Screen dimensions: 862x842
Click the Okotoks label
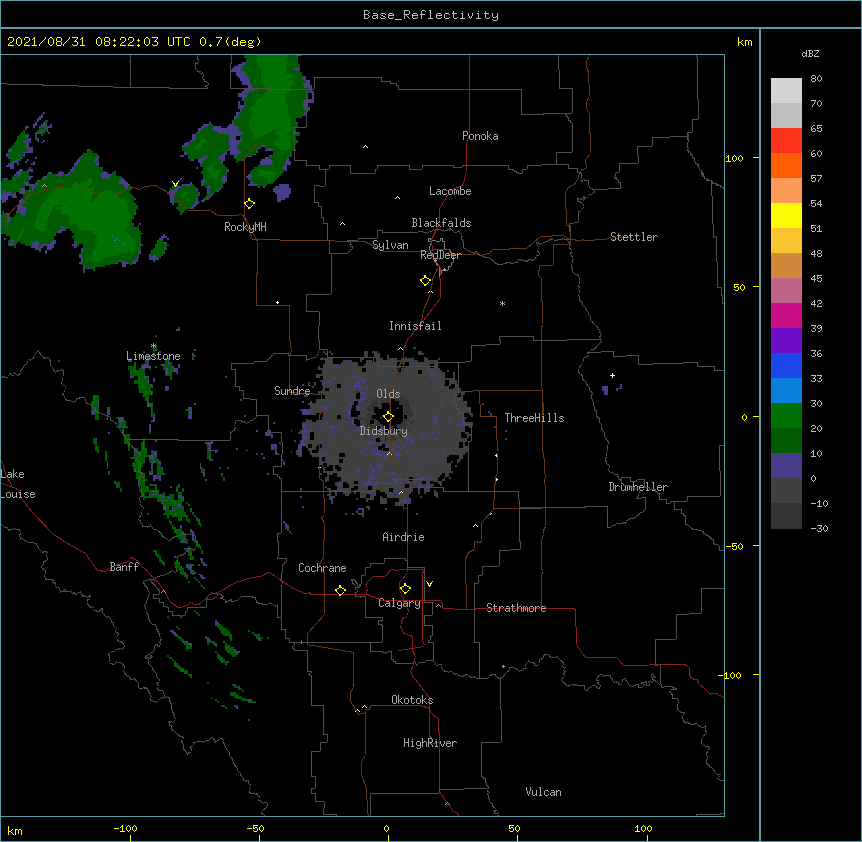tap(412, 700)
